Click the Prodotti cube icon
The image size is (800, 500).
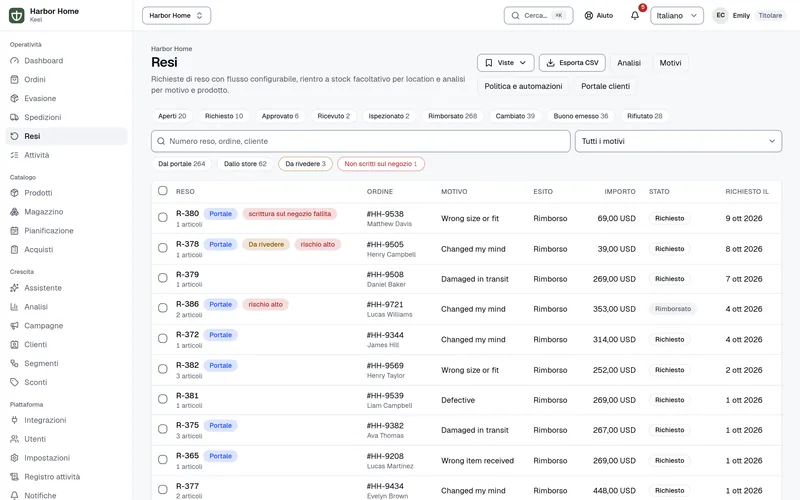click(x=14, y=193)
